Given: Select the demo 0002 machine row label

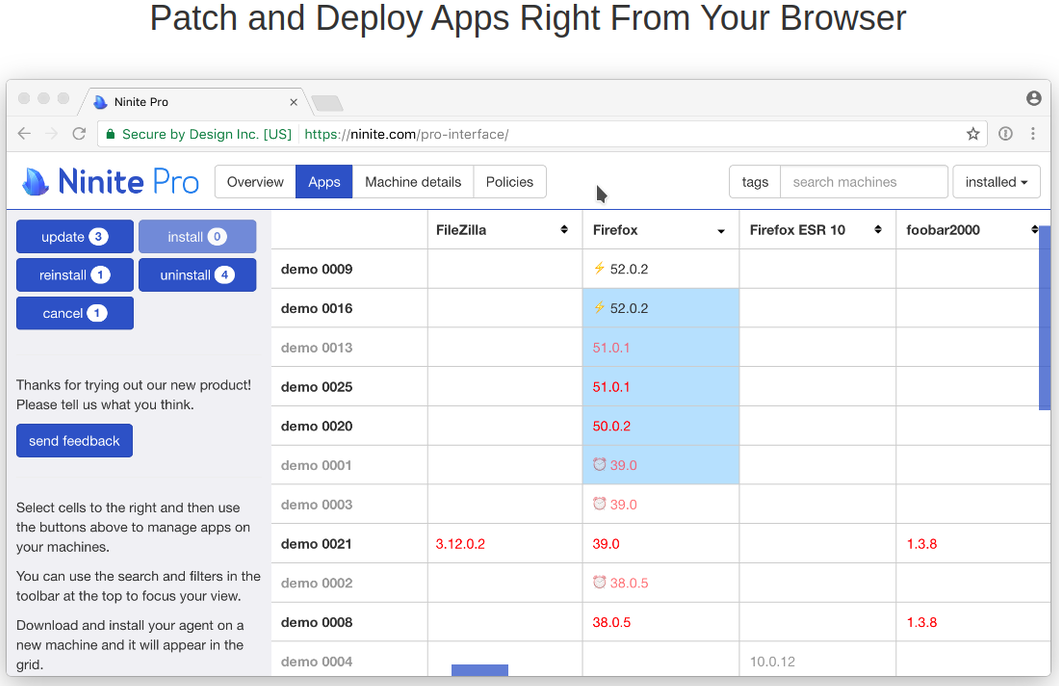Looking at the screenshot, I should (317, 583).
